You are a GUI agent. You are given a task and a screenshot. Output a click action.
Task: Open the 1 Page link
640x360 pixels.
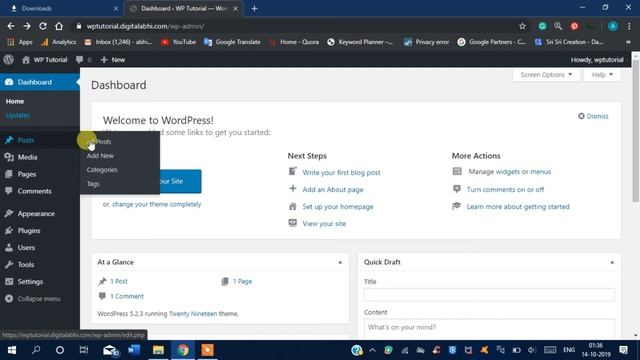click(x=242, y=281)
